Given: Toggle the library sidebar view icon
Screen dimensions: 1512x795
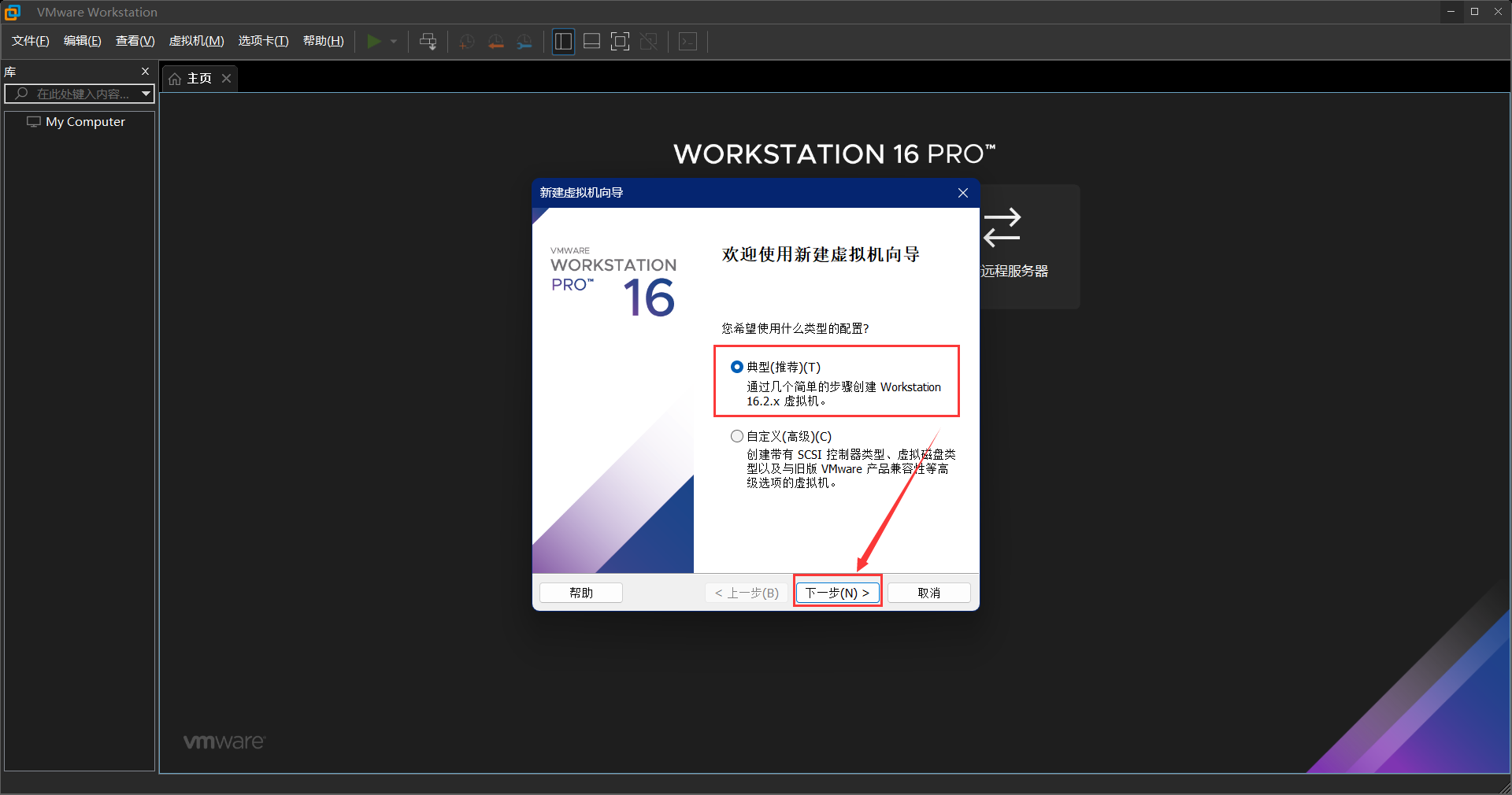Looking at the screenshot, I should click(563, 41).
